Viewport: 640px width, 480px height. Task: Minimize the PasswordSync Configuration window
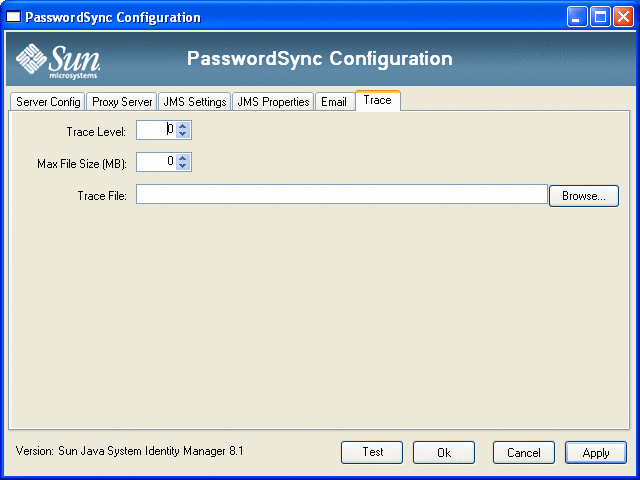click(577, 17)
